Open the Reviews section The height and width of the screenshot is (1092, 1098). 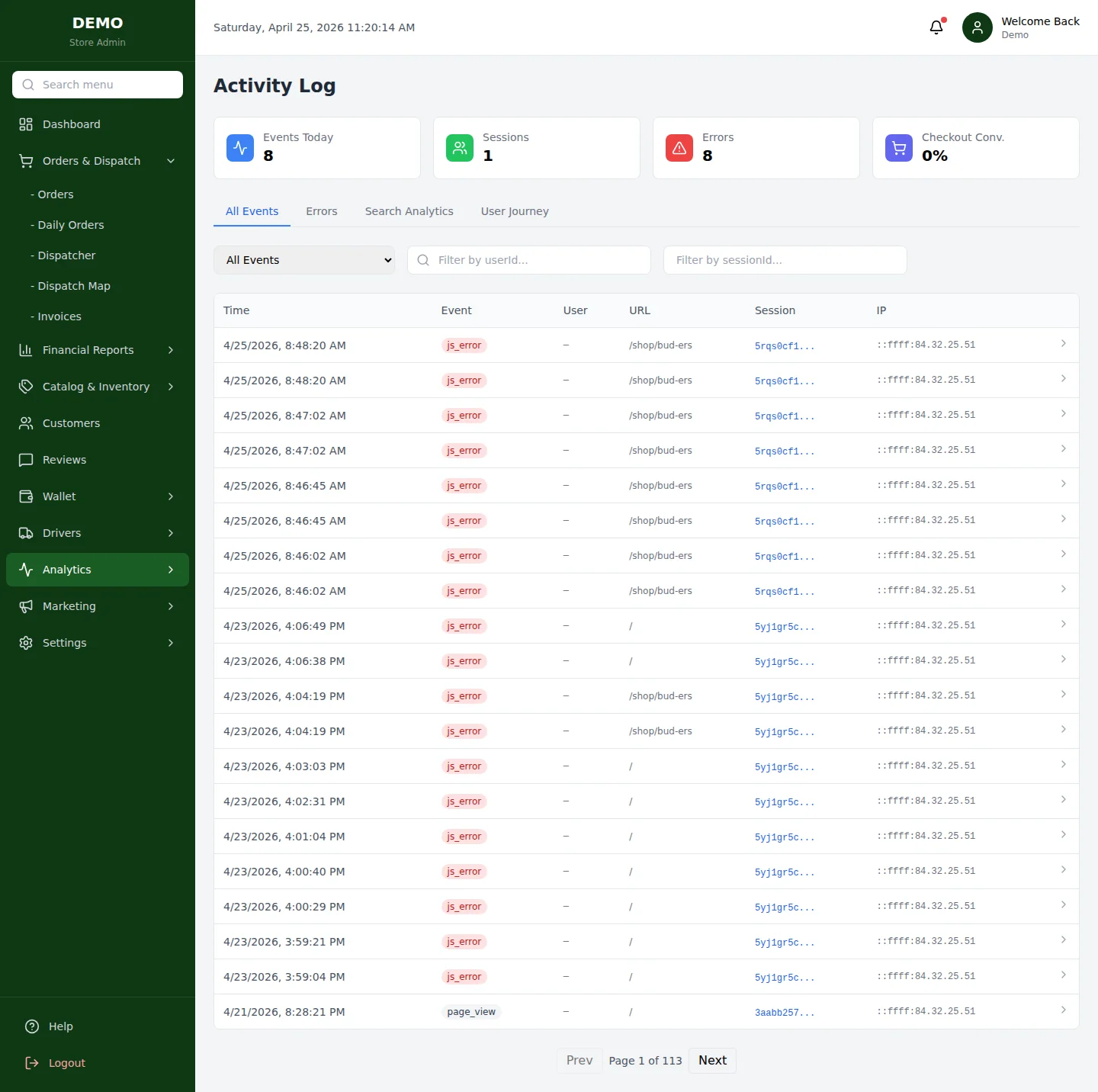(64, 459)
